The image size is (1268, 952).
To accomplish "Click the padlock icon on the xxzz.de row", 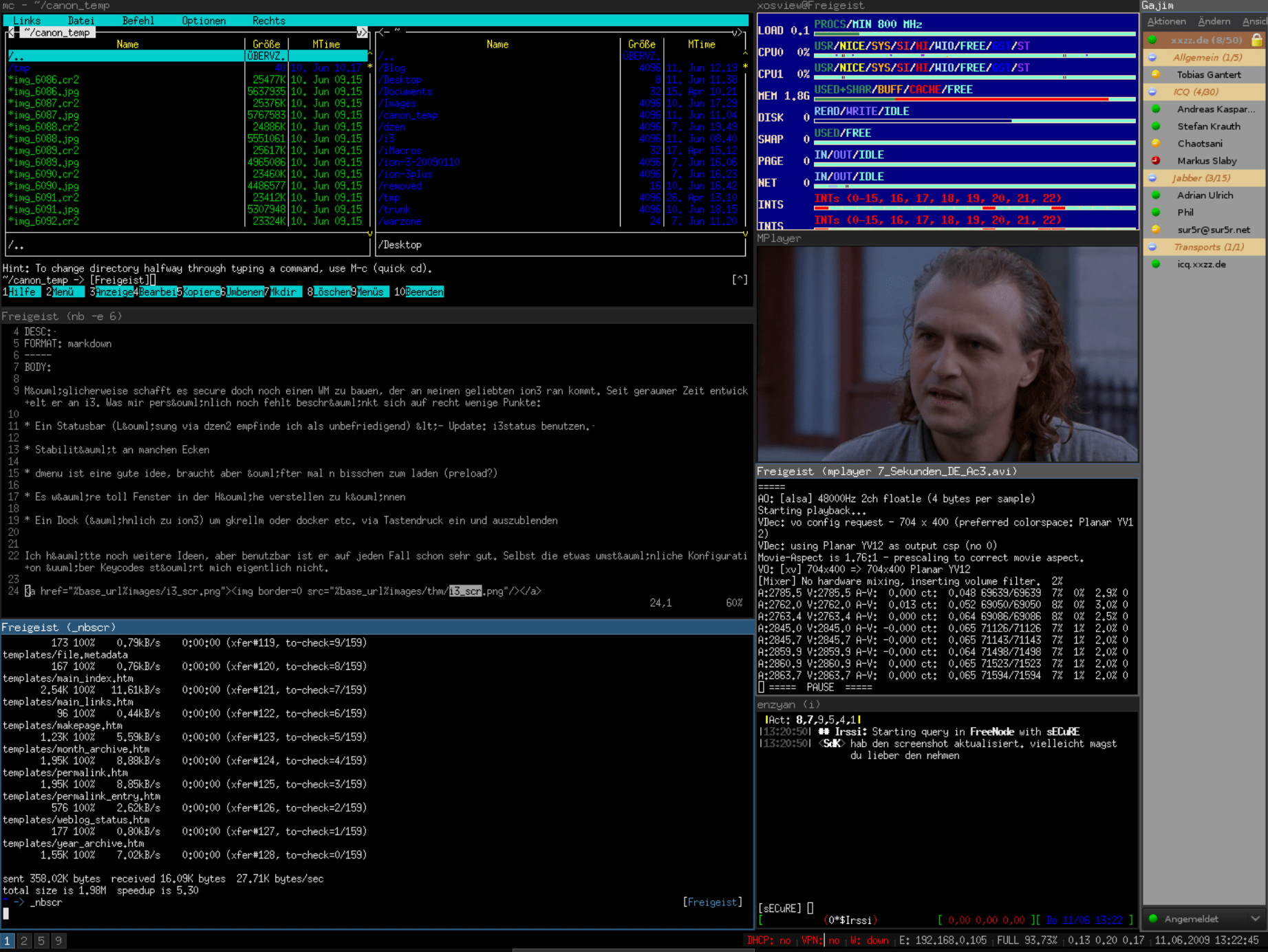I will [1257, 40].
